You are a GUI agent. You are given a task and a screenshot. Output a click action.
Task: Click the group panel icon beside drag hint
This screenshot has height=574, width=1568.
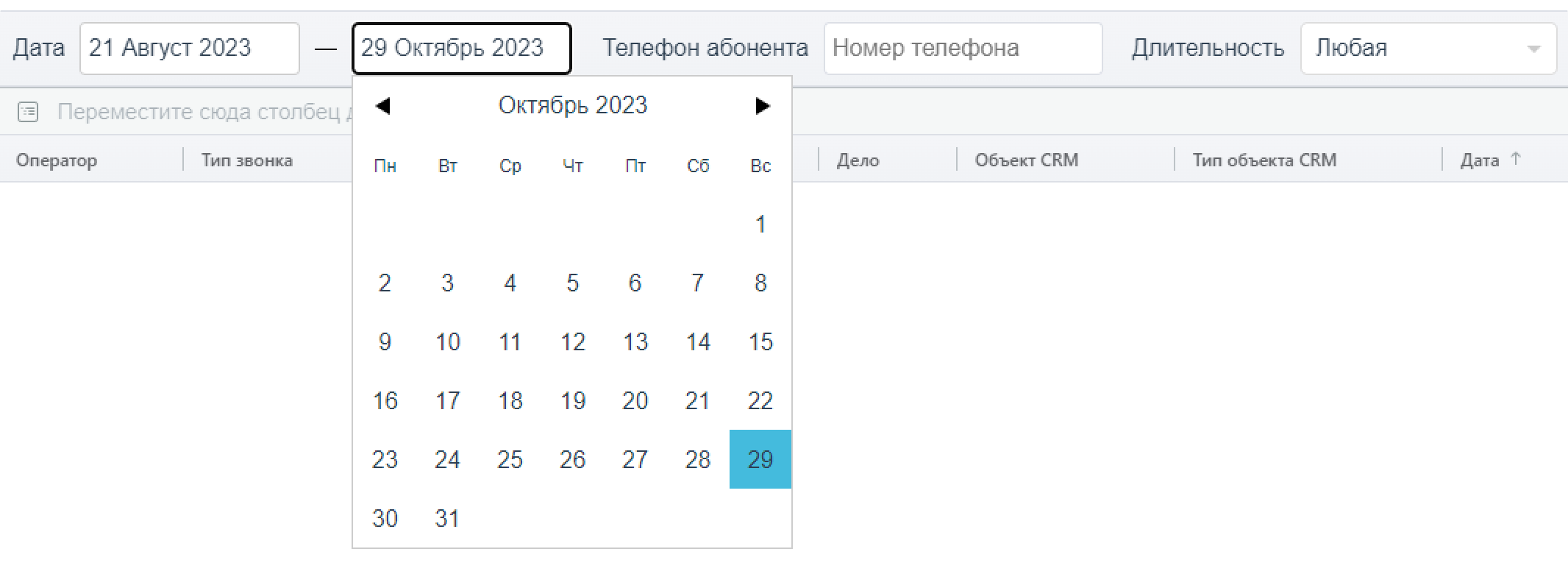click(x=28, y=112)
